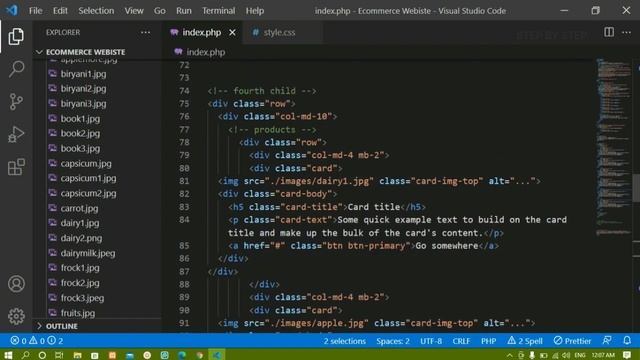640x360 pixels.
Task: Split the editor to the right
Action: 609,32
